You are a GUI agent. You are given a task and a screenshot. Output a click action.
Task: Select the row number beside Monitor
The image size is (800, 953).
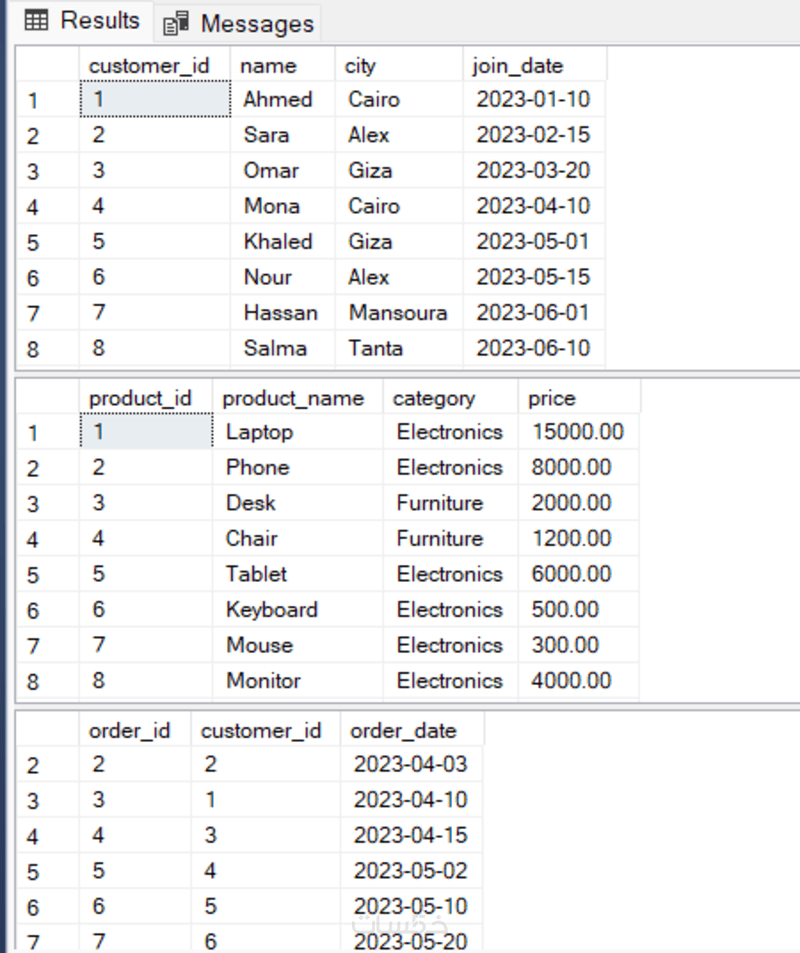34,681
